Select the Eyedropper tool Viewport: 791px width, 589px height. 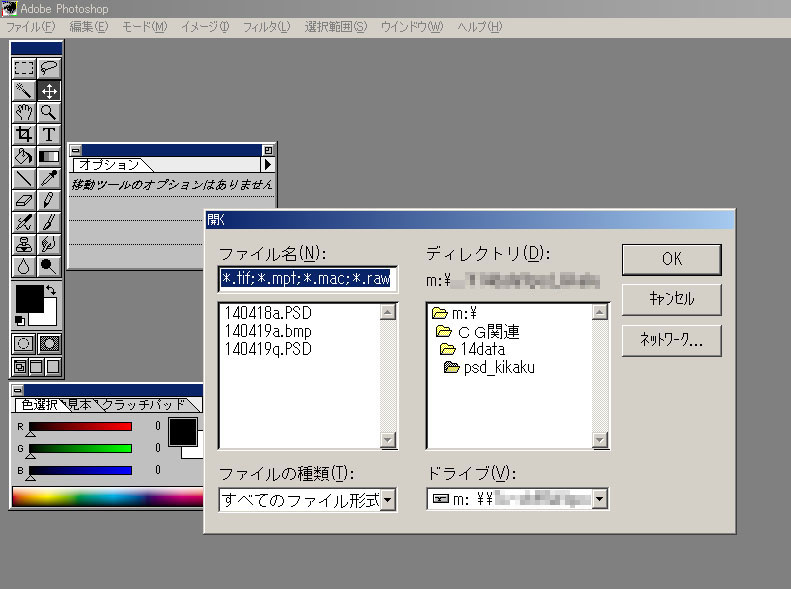[49, 179]
